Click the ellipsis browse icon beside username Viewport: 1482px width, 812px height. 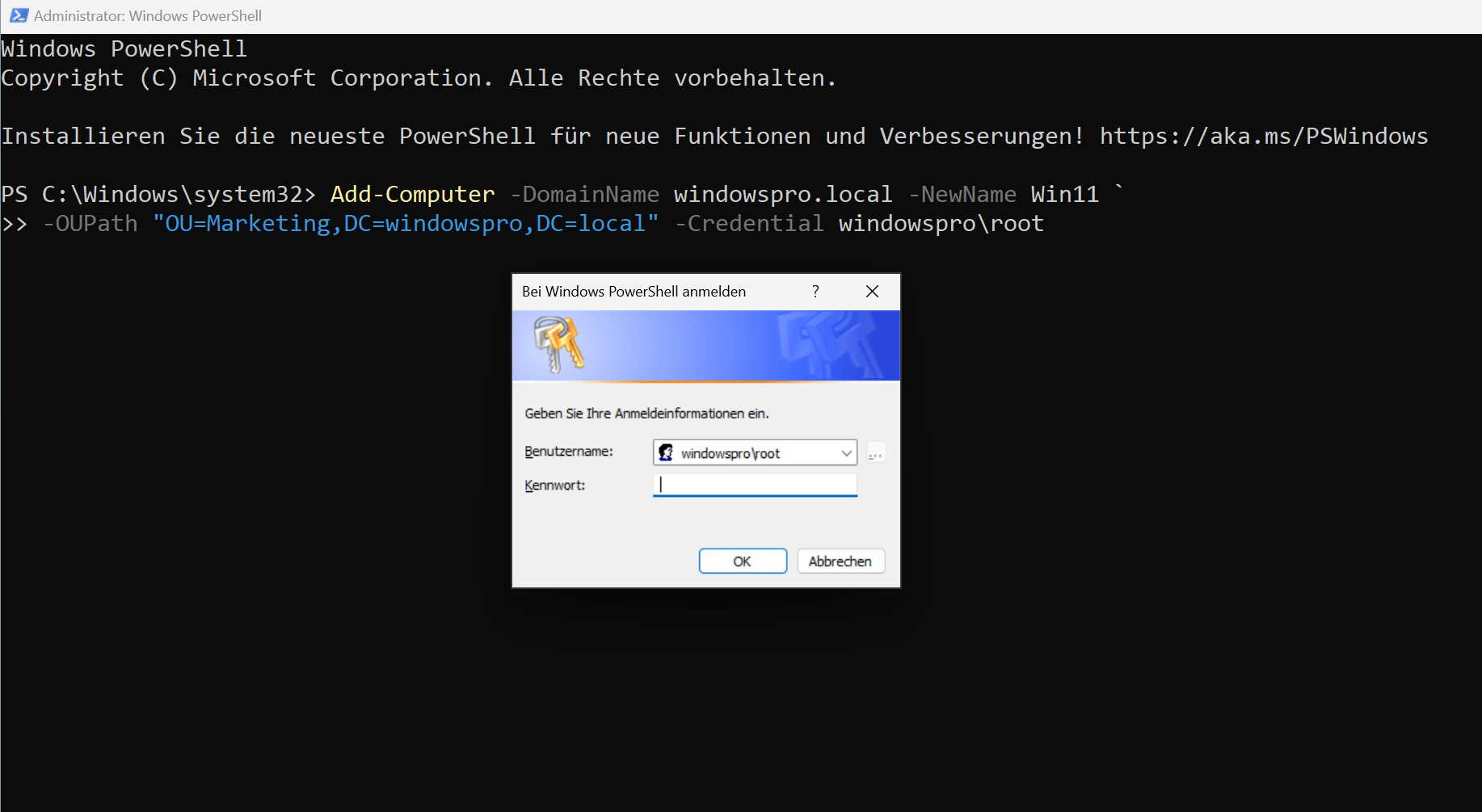coord(875,452)
